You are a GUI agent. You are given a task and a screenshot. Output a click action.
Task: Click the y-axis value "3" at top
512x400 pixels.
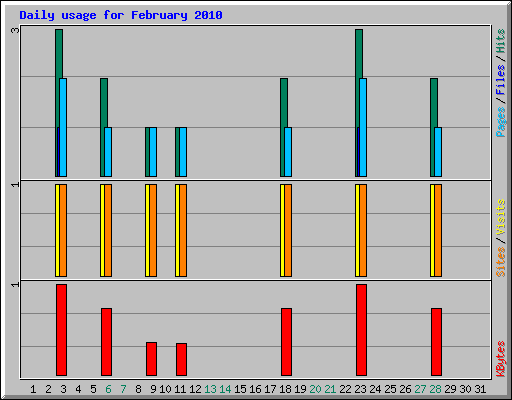coord(15,30)
